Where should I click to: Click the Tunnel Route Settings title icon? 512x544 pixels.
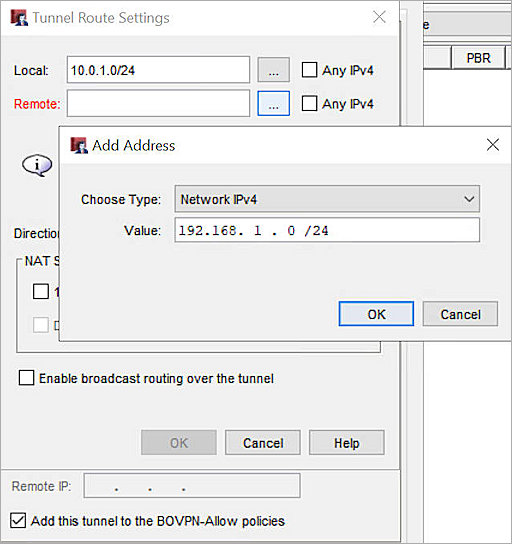click(x=19, y=17)
